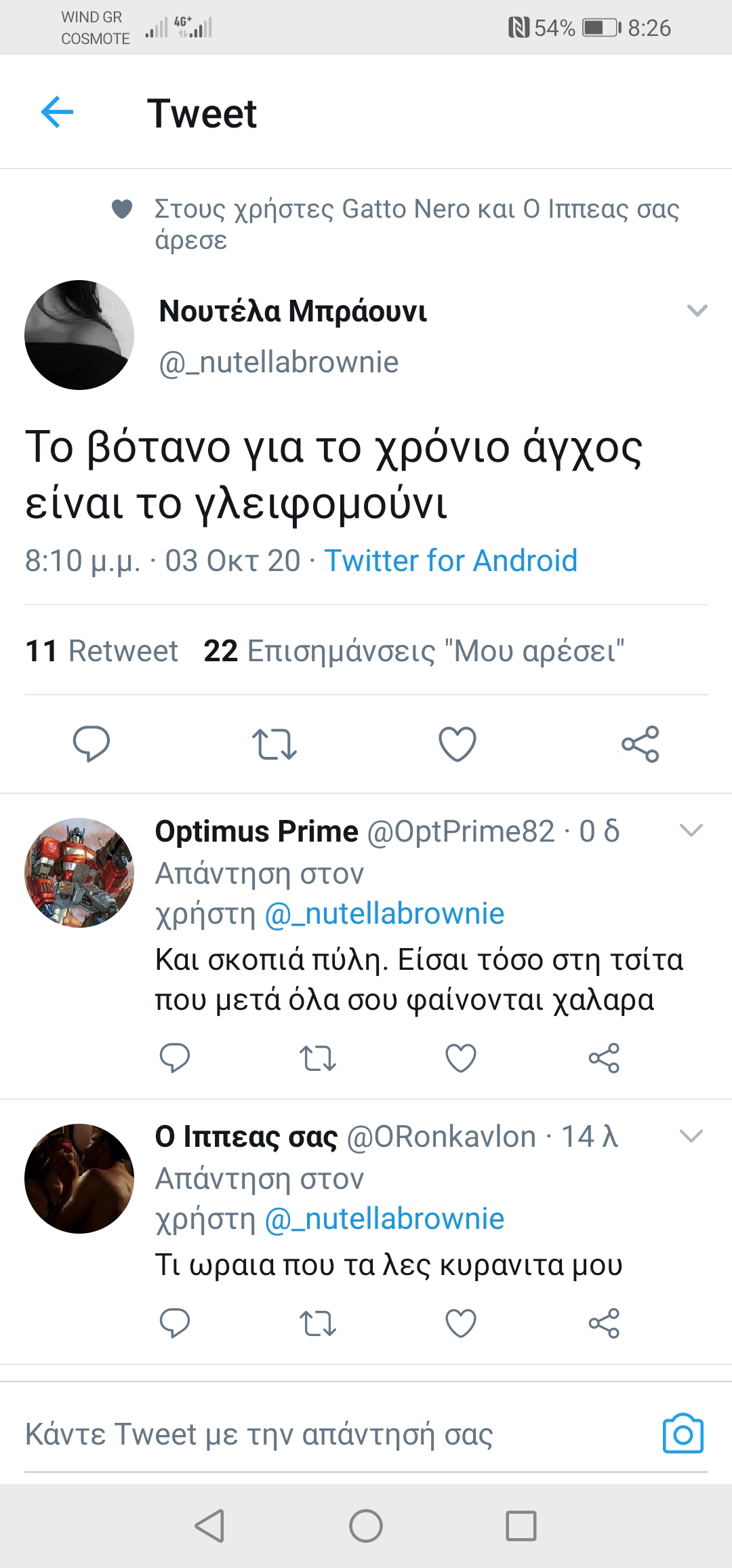Like the main tweet with the heart
Viewport: 732px width, 1568px height.
pos(457,744)
